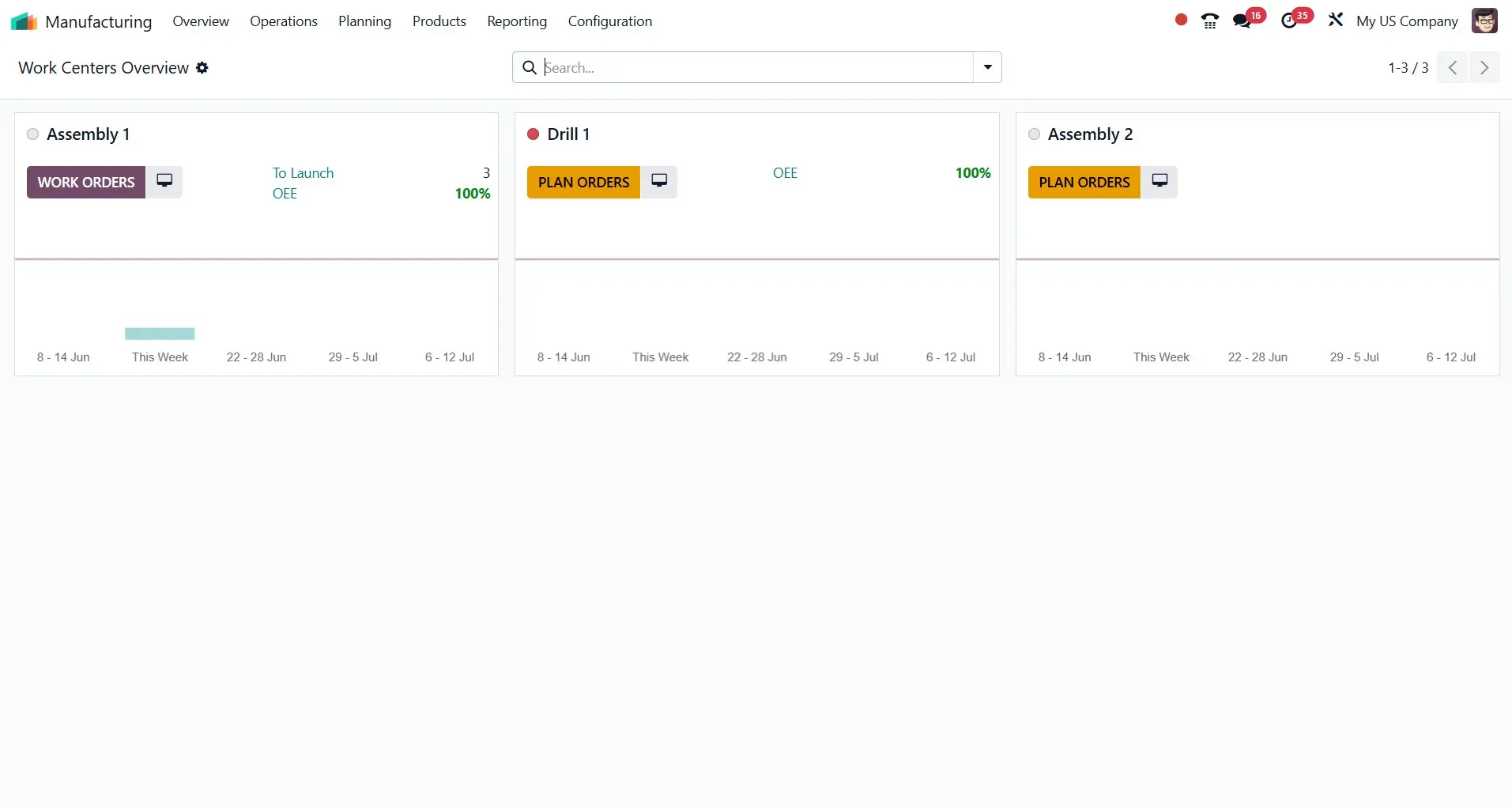Open the Manufacturing app home icon
This screenshot has width=1512, height=808.
coord(24,21)
